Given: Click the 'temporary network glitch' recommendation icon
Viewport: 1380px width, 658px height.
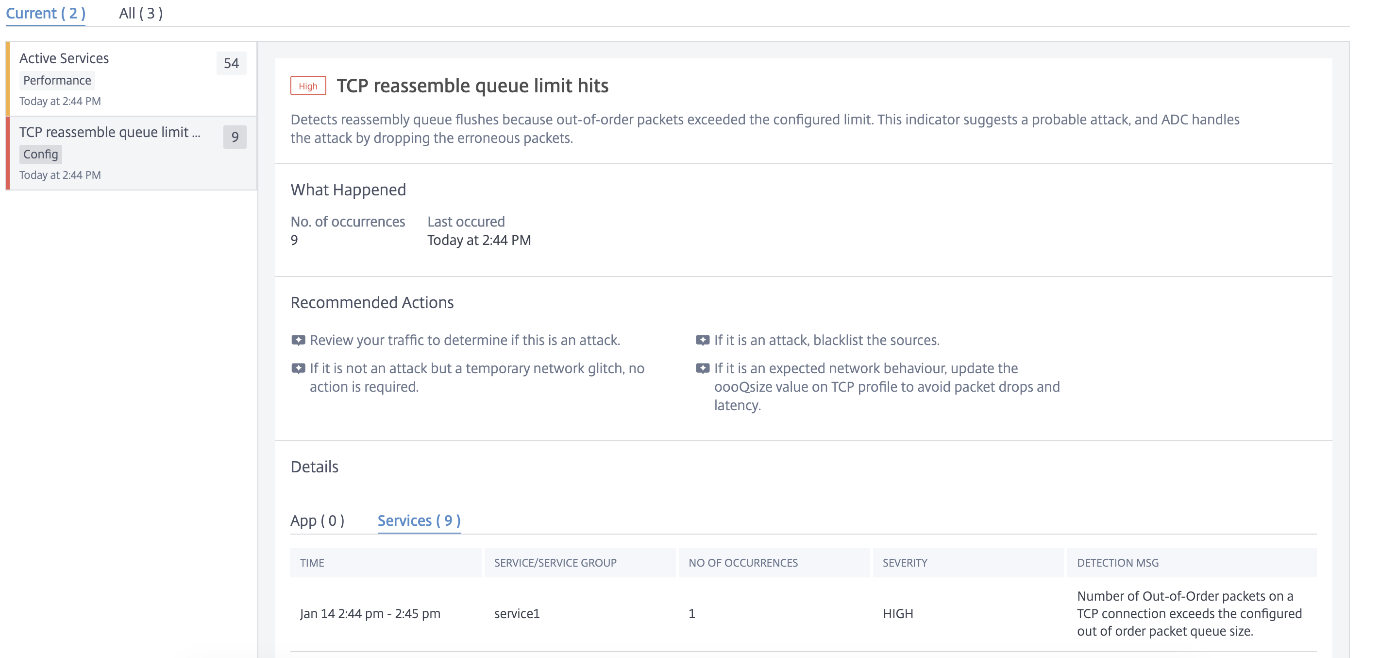Looking at the screenshot, I should click(298, 368).
